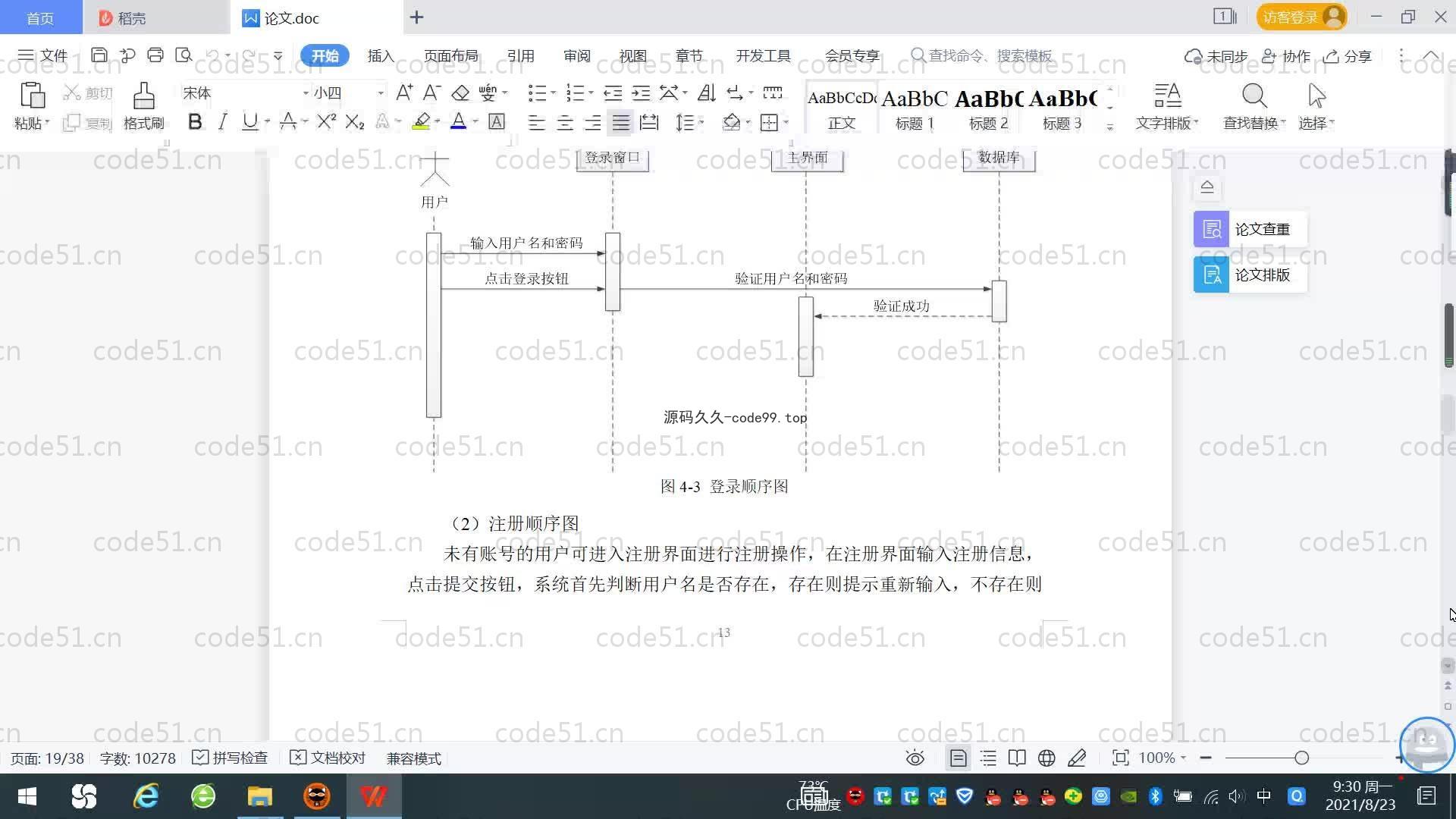Viewport: 1456px width, 819px height.
Task: Toggle justify text alignment
Action: coord(621,122)
